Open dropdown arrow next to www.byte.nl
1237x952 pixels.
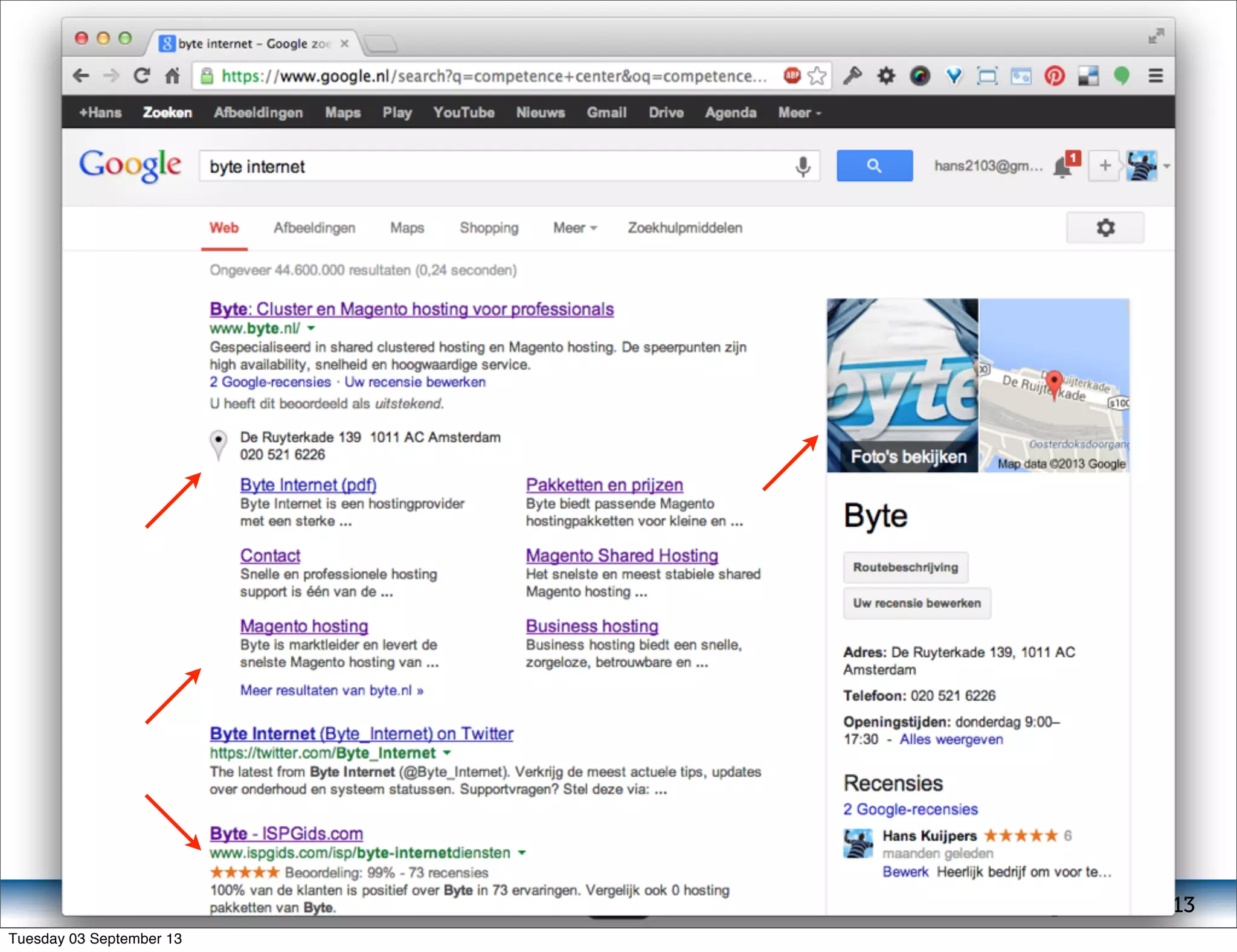coord(312,328)
